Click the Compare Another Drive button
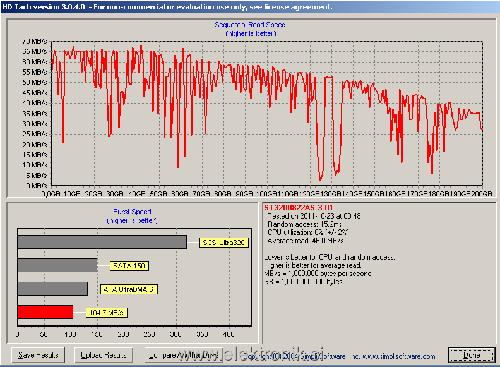The image size is (500, 367). pos(184,355)
